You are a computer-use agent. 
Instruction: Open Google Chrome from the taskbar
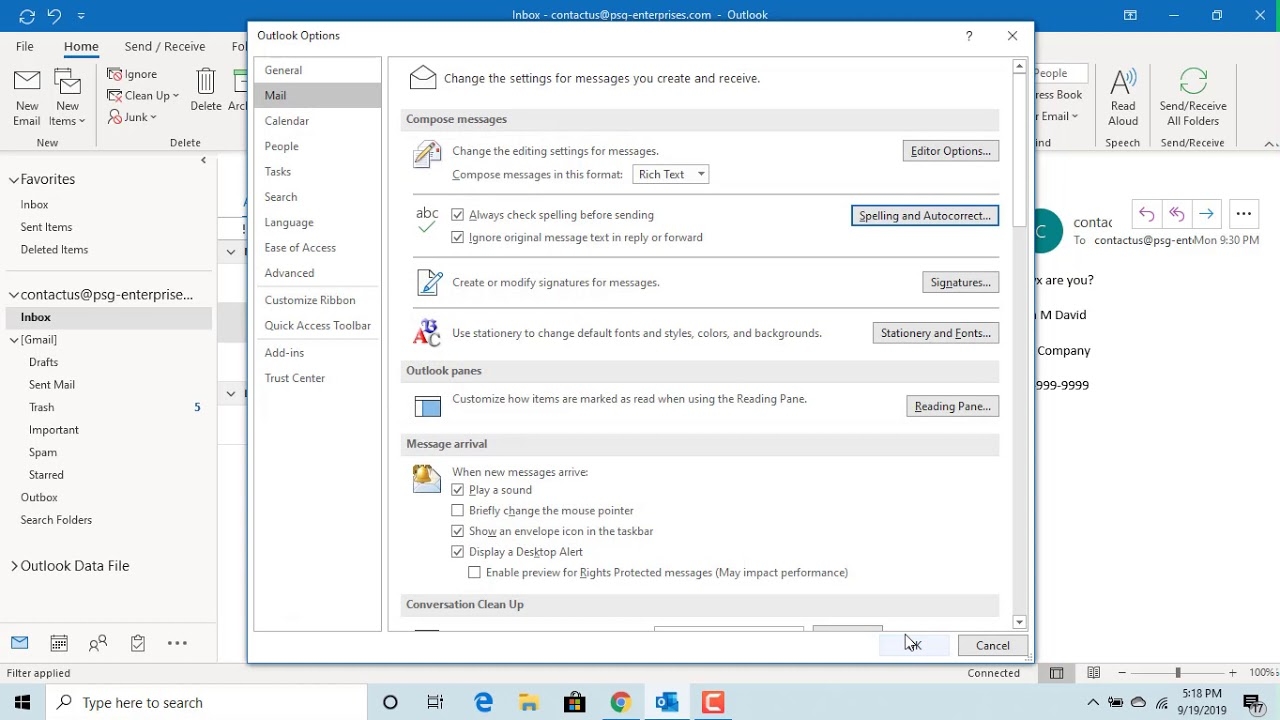tap(621, 702)
